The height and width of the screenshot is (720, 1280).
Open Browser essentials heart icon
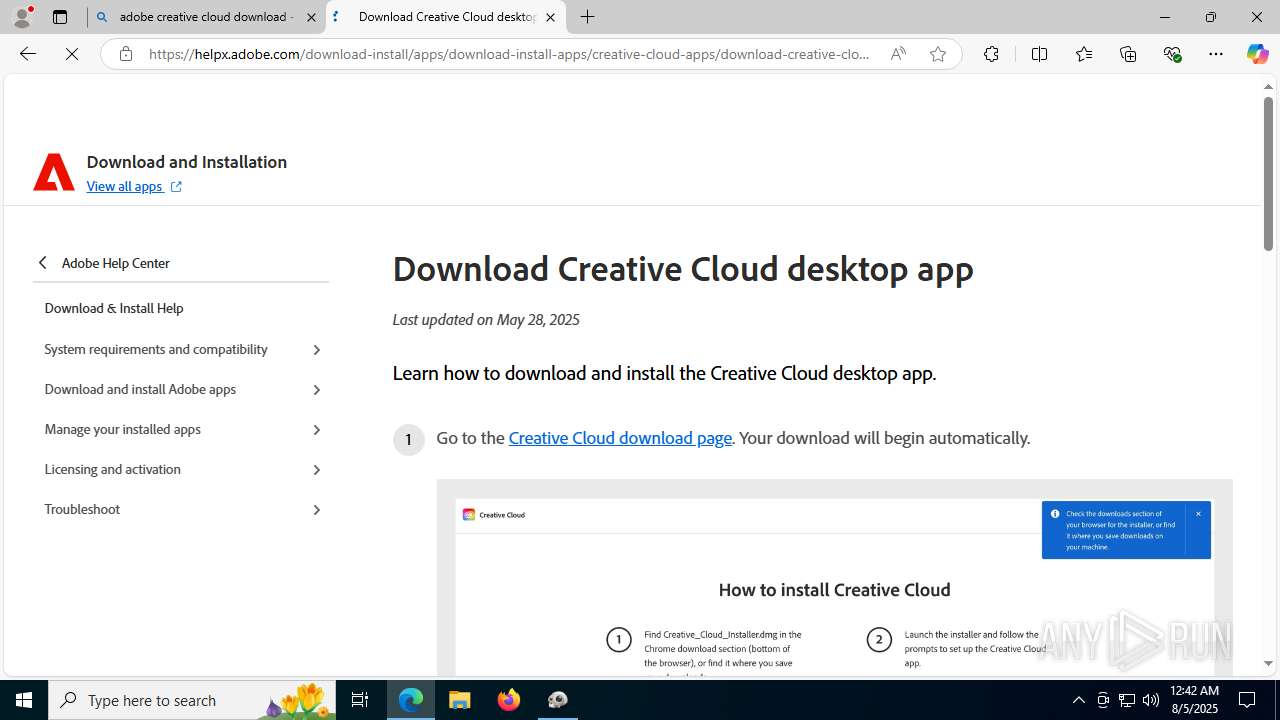[1172, 54]
